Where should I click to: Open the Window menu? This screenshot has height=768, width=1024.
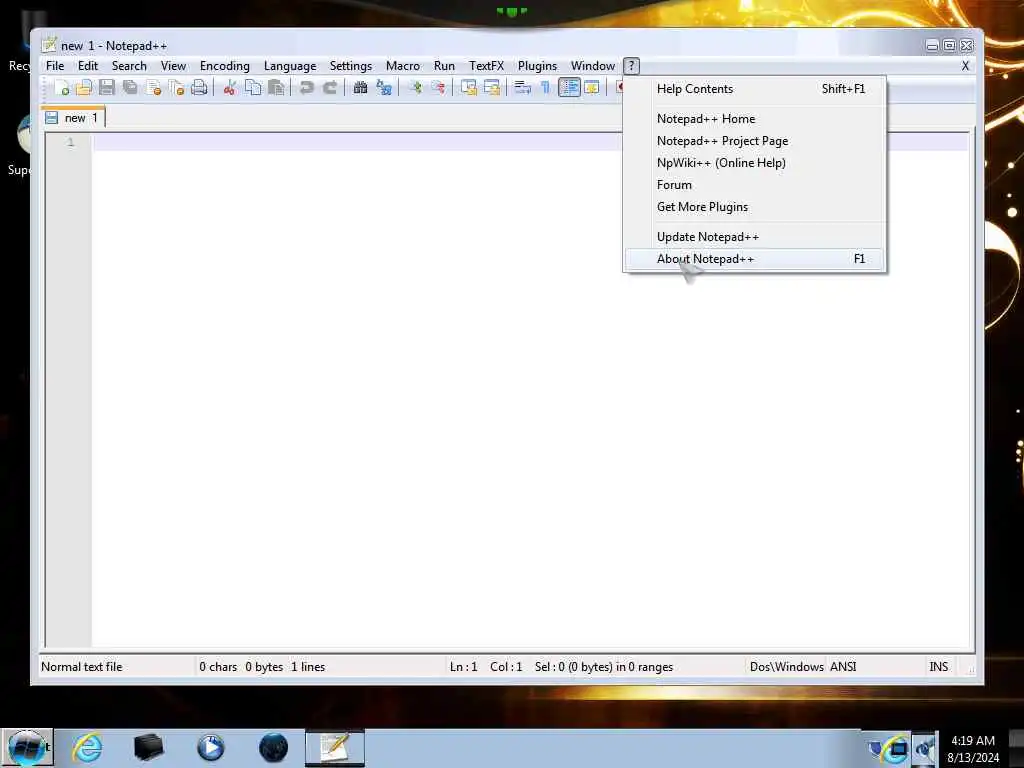tap(593, 66)
